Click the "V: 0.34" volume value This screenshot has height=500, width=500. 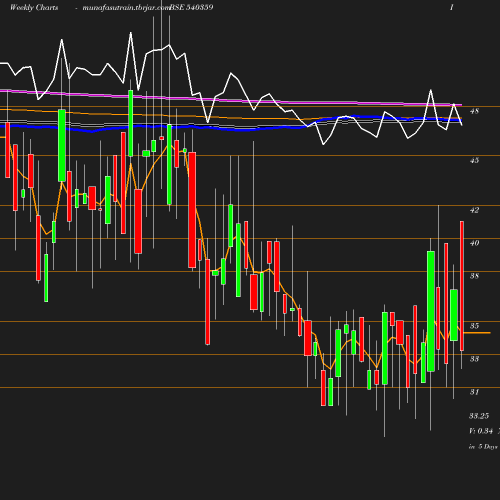481,431
